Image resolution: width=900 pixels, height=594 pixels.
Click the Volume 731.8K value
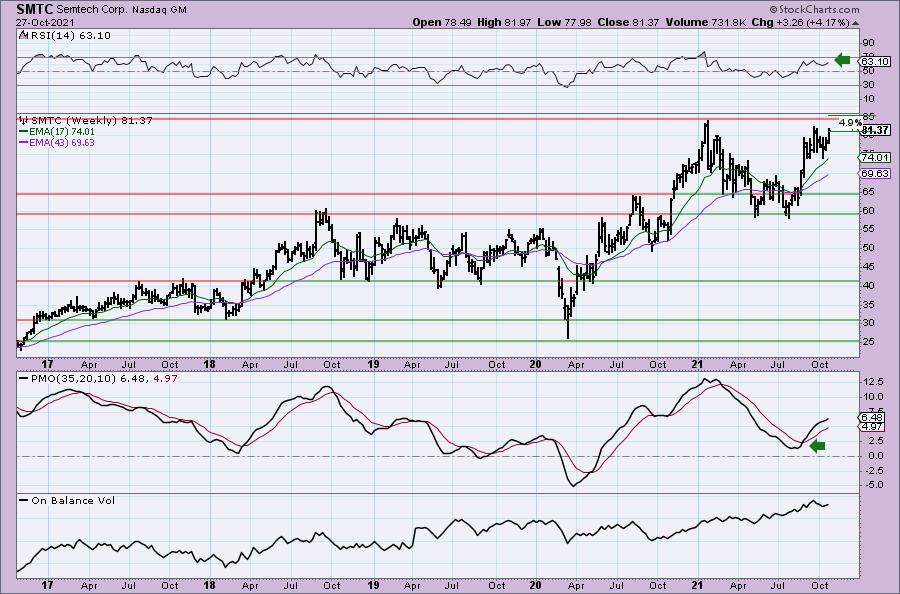click(706, 22)
